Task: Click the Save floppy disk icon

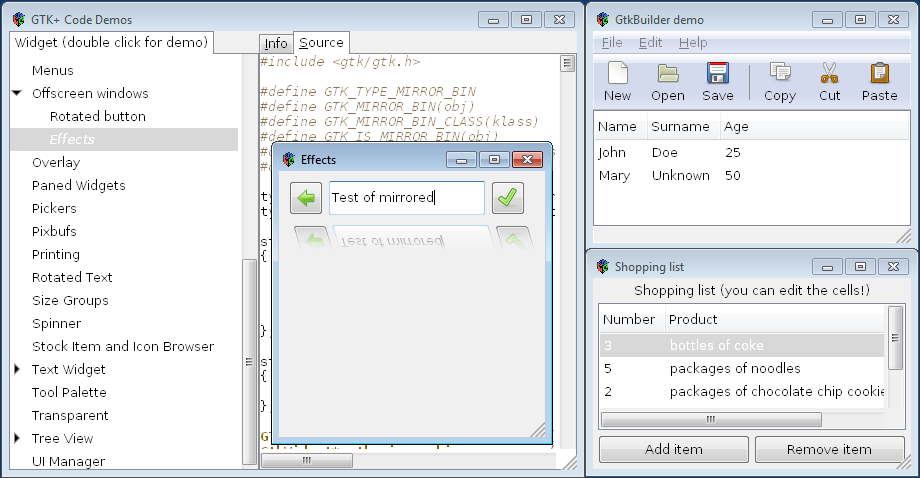Action: click(717, 74)
